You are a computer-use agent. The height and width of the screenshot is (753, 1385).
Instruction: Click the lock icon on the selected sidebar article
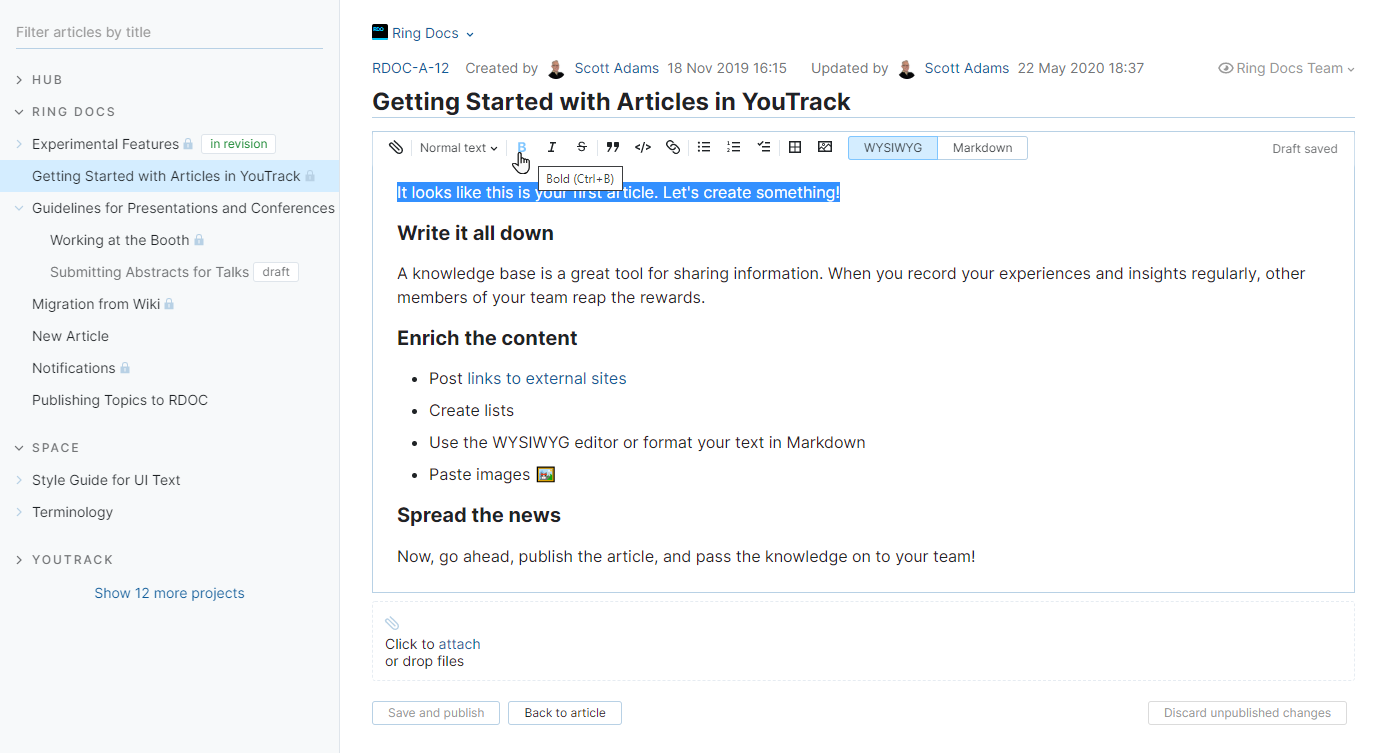(310, 176)
